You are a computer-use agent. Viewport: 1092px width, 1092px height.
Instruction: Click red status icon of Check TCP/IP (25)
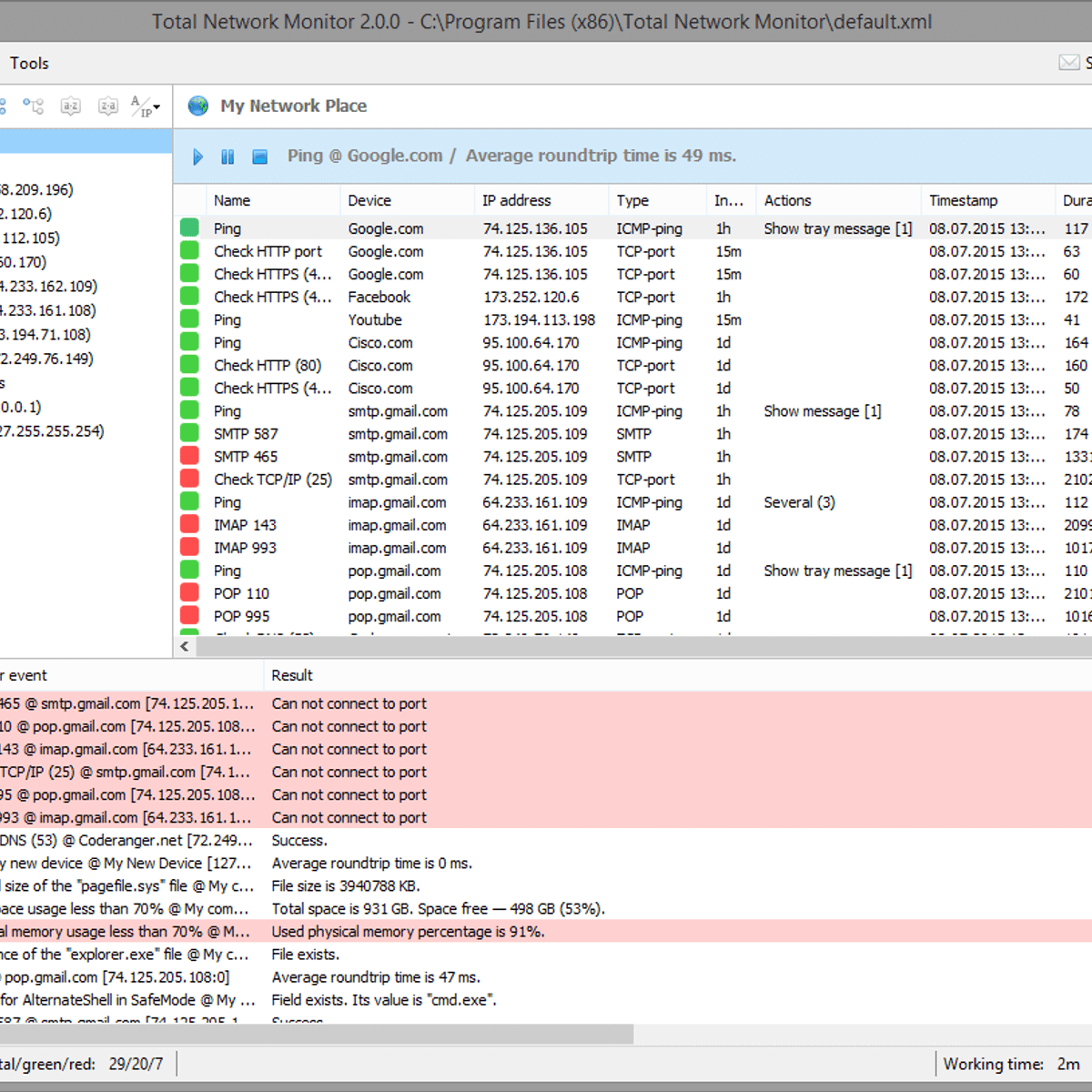click(x=189, y=478)
